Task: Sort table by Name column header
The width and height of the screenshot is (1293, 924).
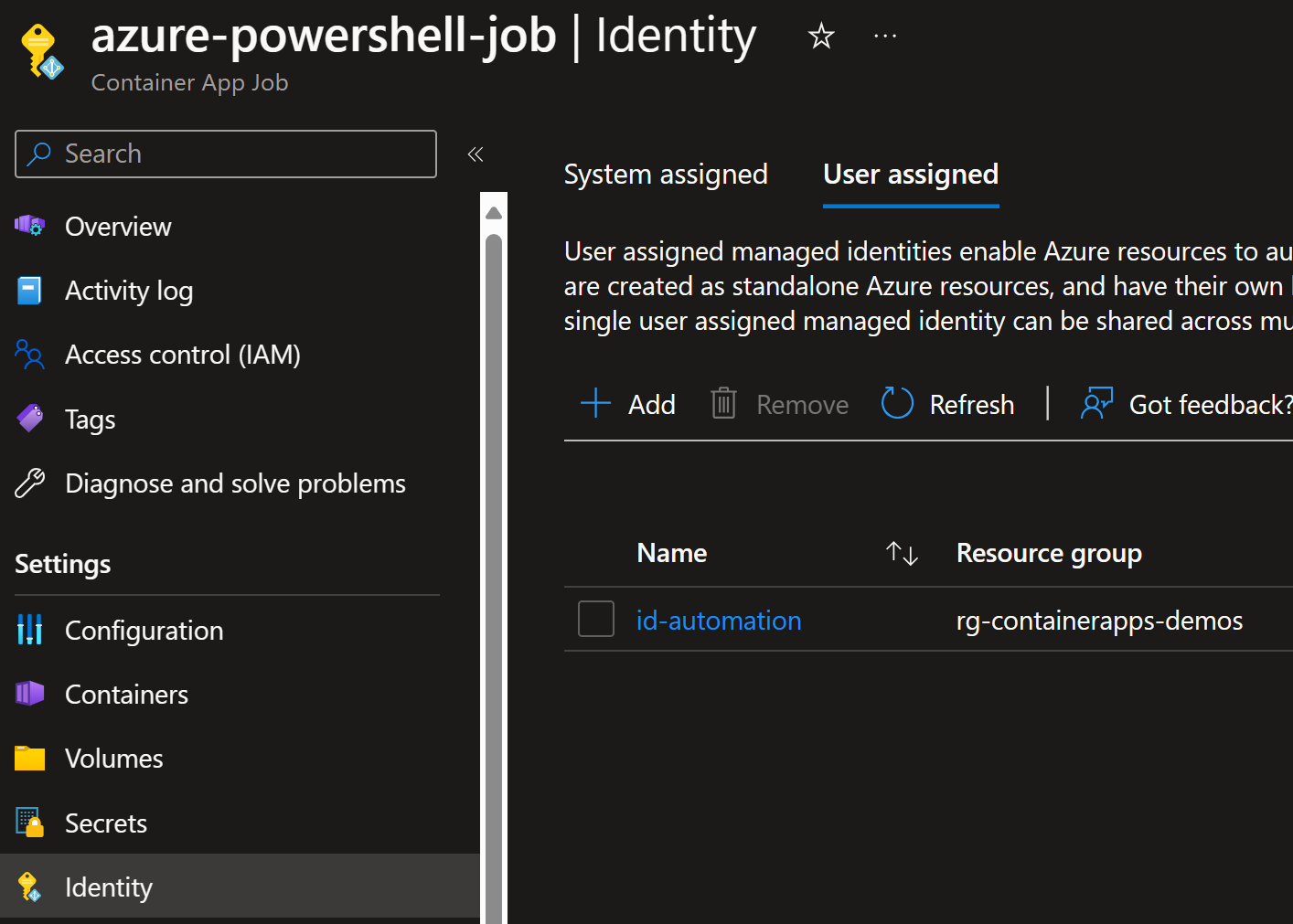Action: [x=672, y=553]
